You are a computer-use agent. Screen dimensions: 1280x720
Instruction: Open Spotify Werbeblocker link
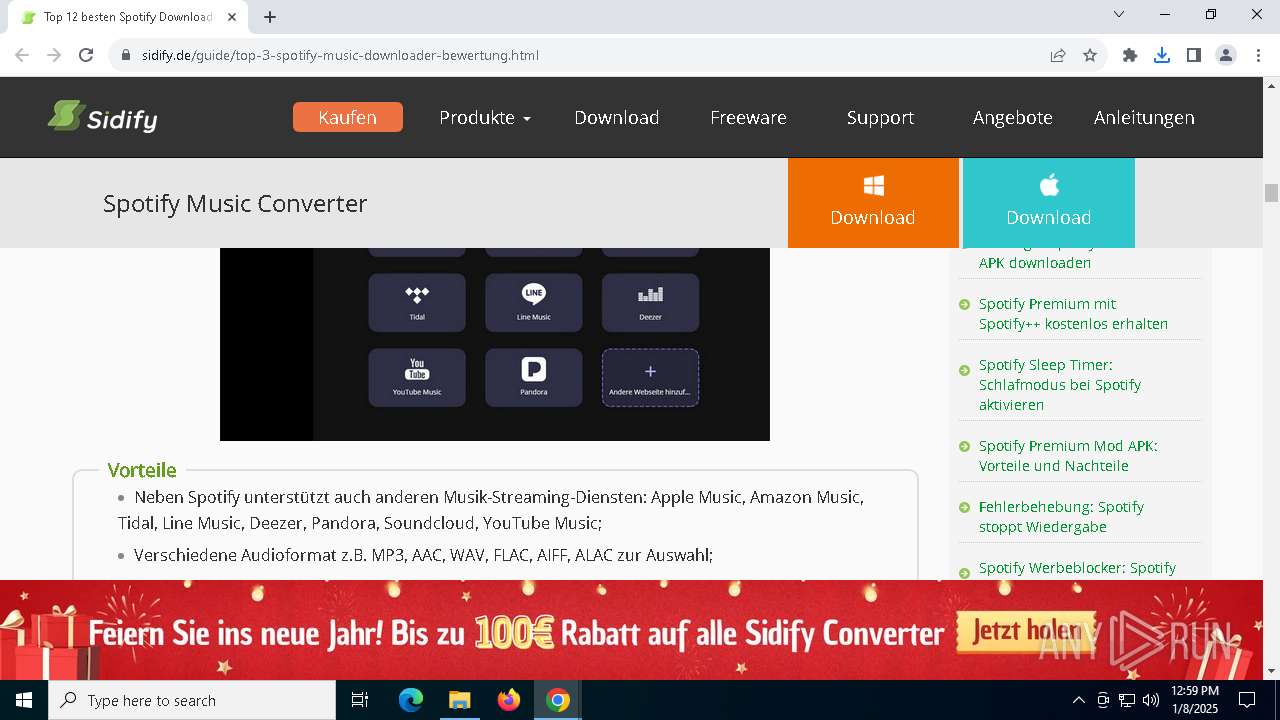click(1077, 568)
